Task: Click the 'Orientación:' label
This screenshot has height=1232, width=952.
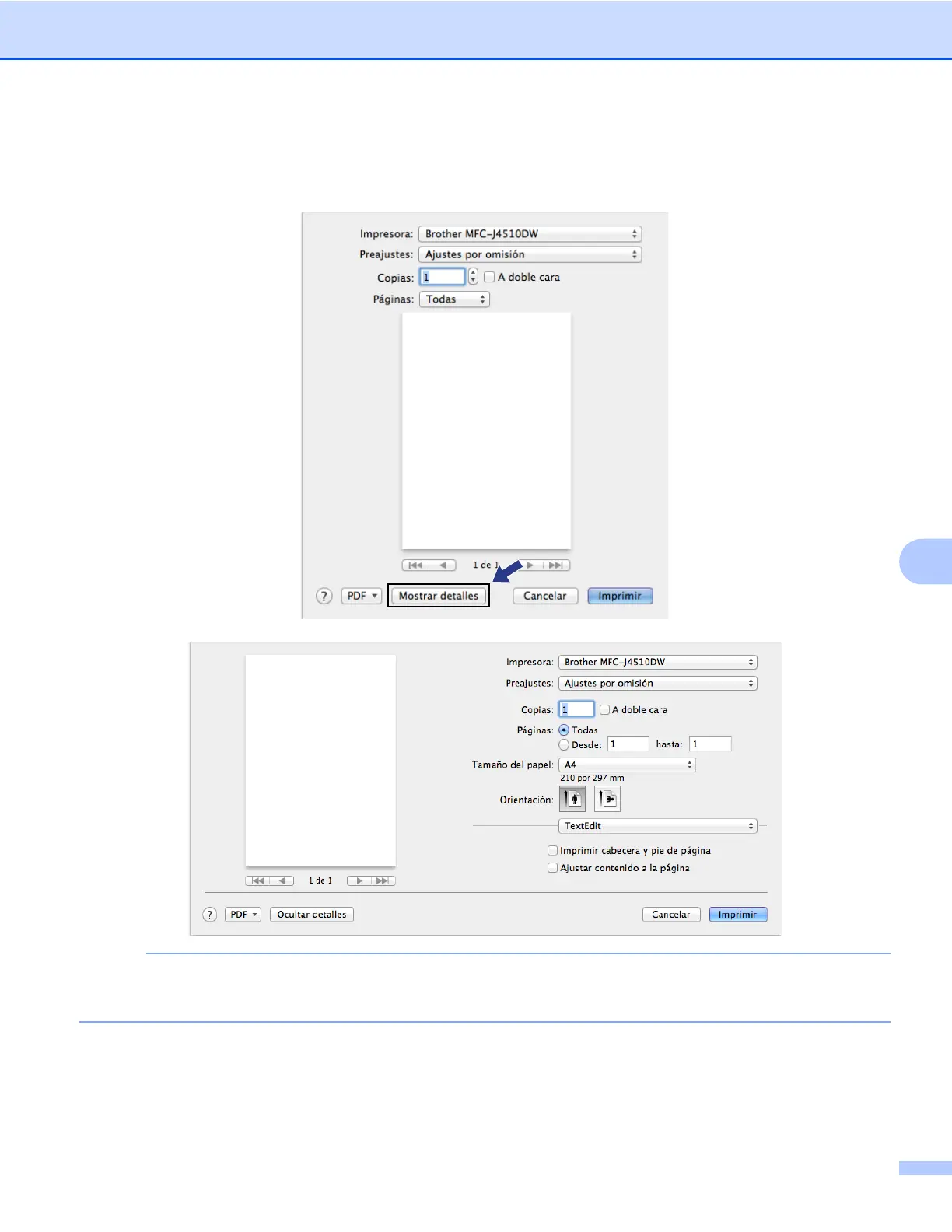Action: click(527, 800)
